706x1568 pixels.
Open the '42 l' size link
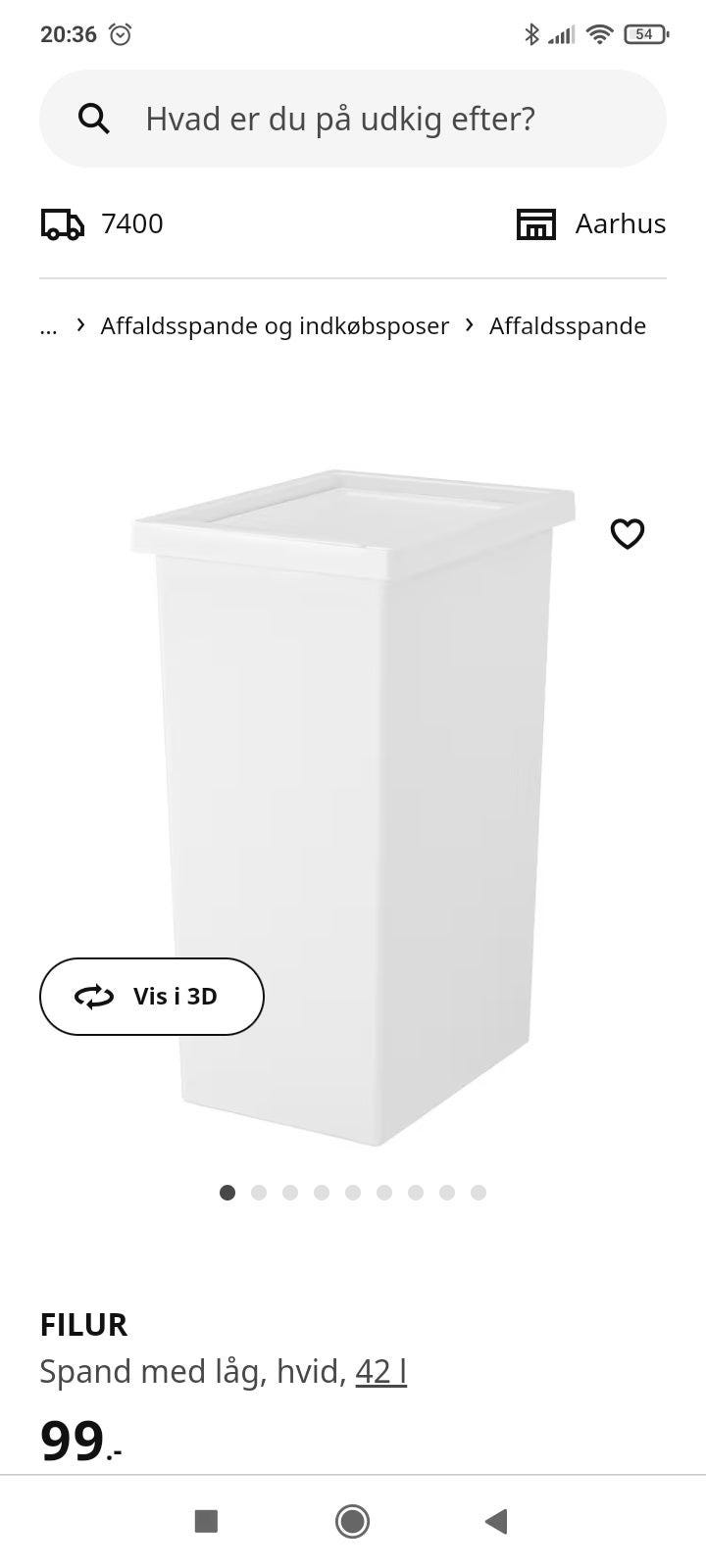pyautogui.click(x=381, y=1371)
